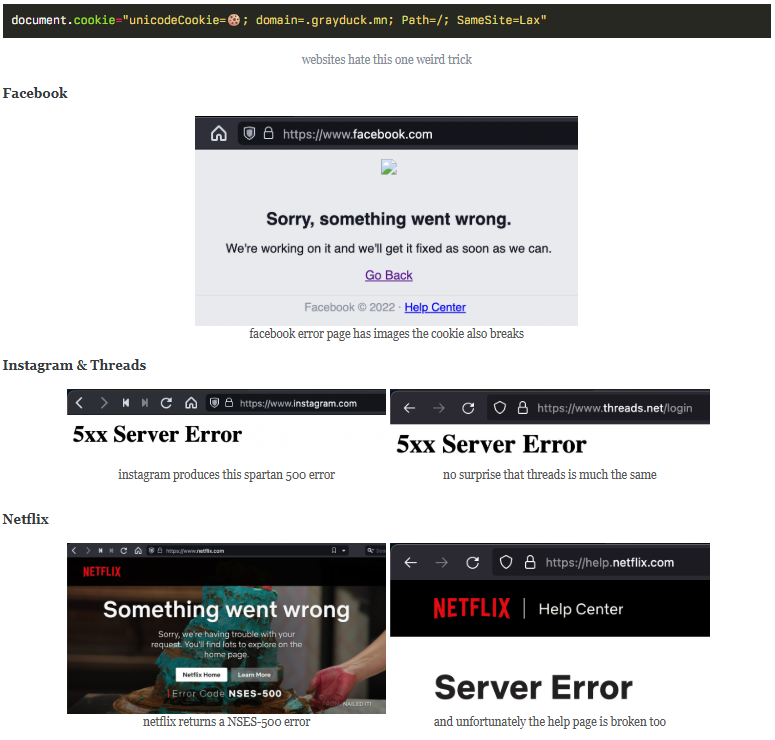Open Netflix Something went wrong screenshot
The width and height of the screenshot is (775, 740).
(226, 628)
